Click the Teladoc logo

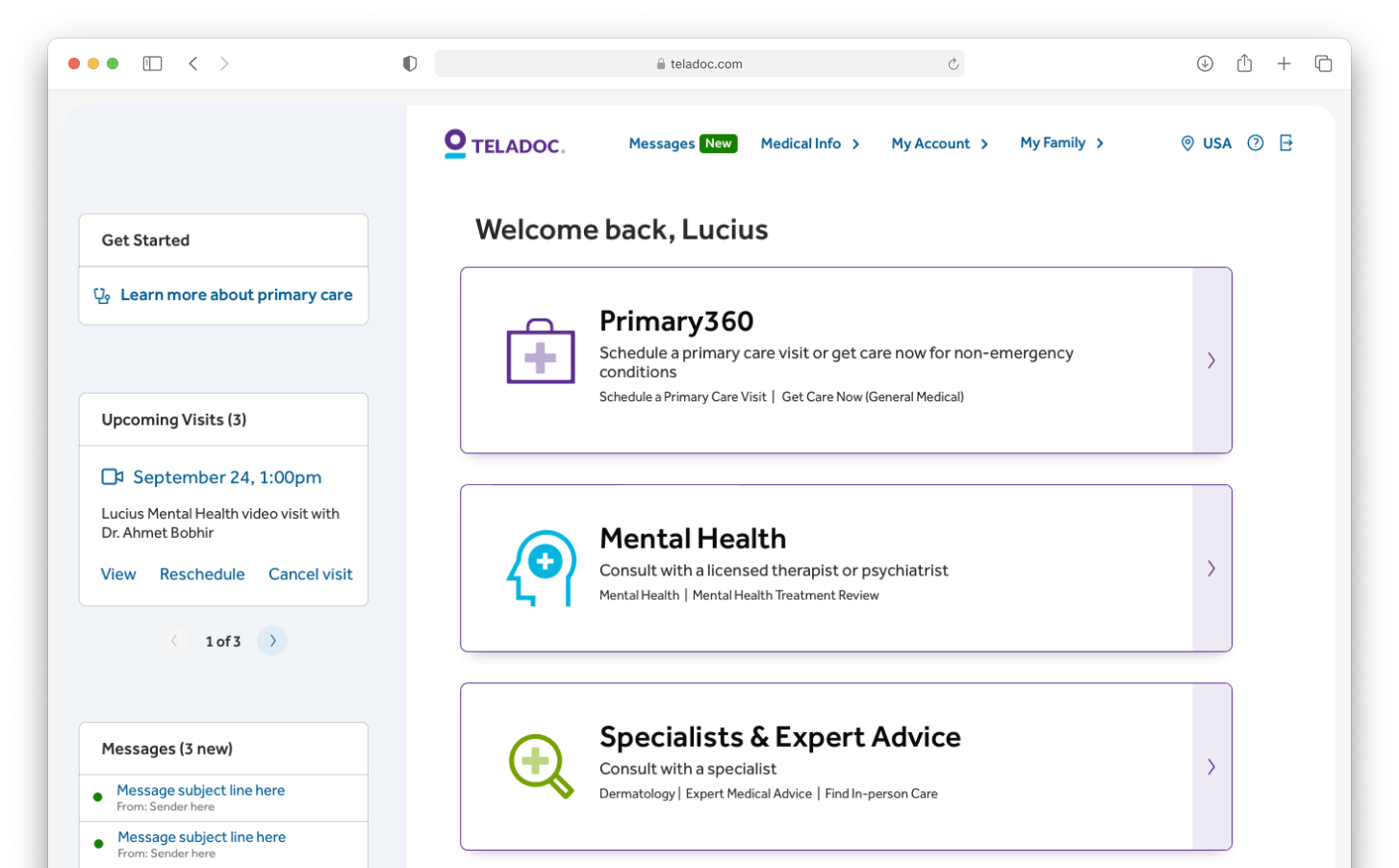coord(504,144)
